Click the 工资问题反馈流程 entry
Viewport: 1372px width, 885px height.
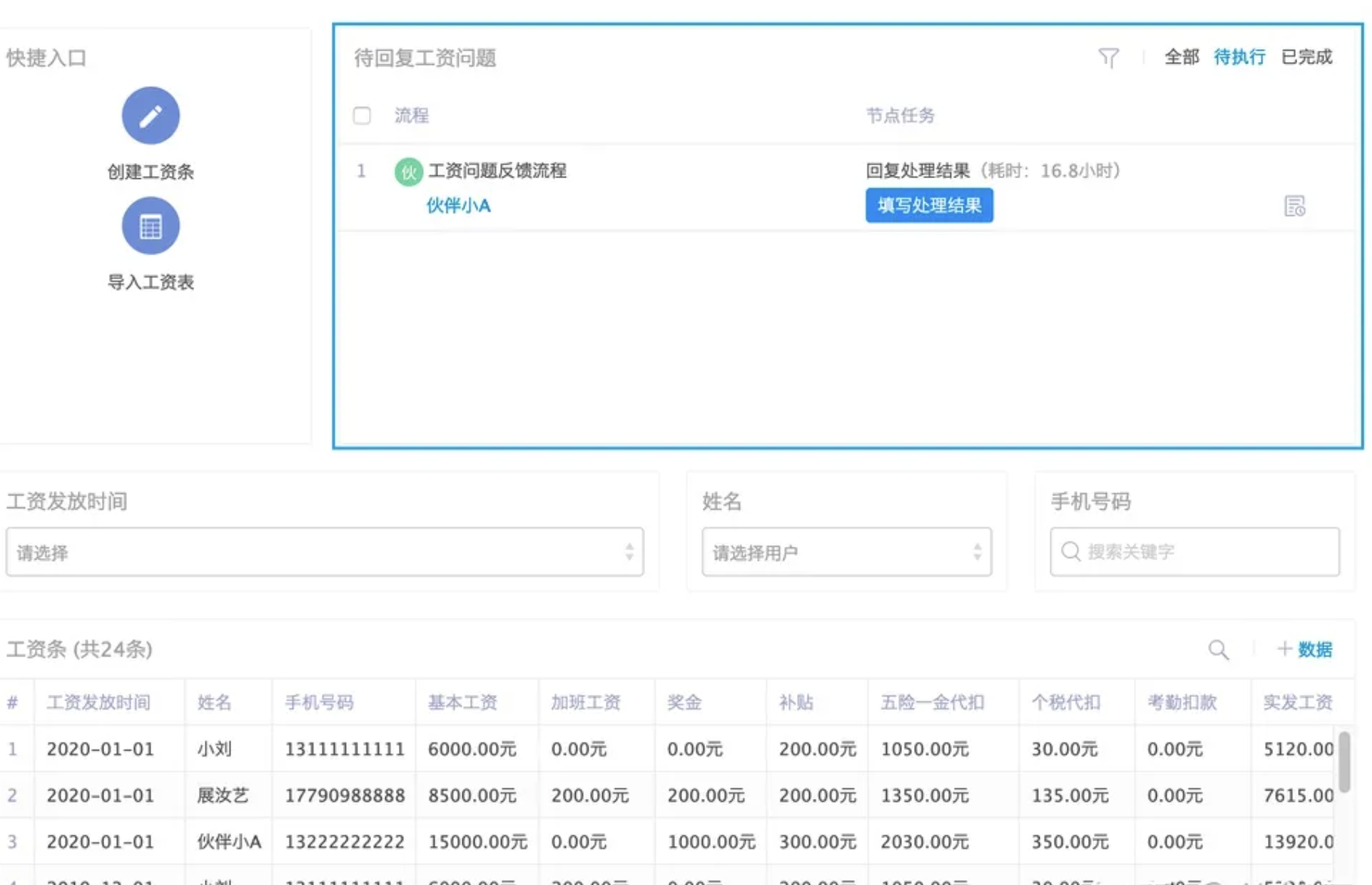click(x=497, y=171)
